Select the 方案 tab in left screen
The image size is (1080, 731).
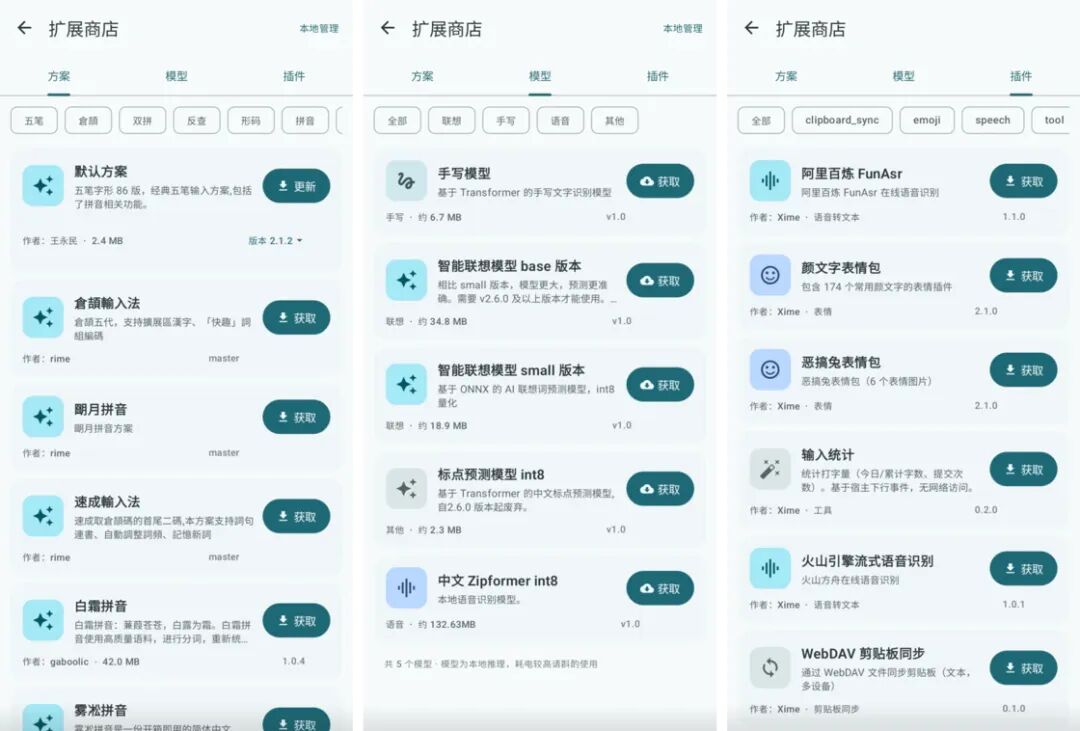coord(59,76)
